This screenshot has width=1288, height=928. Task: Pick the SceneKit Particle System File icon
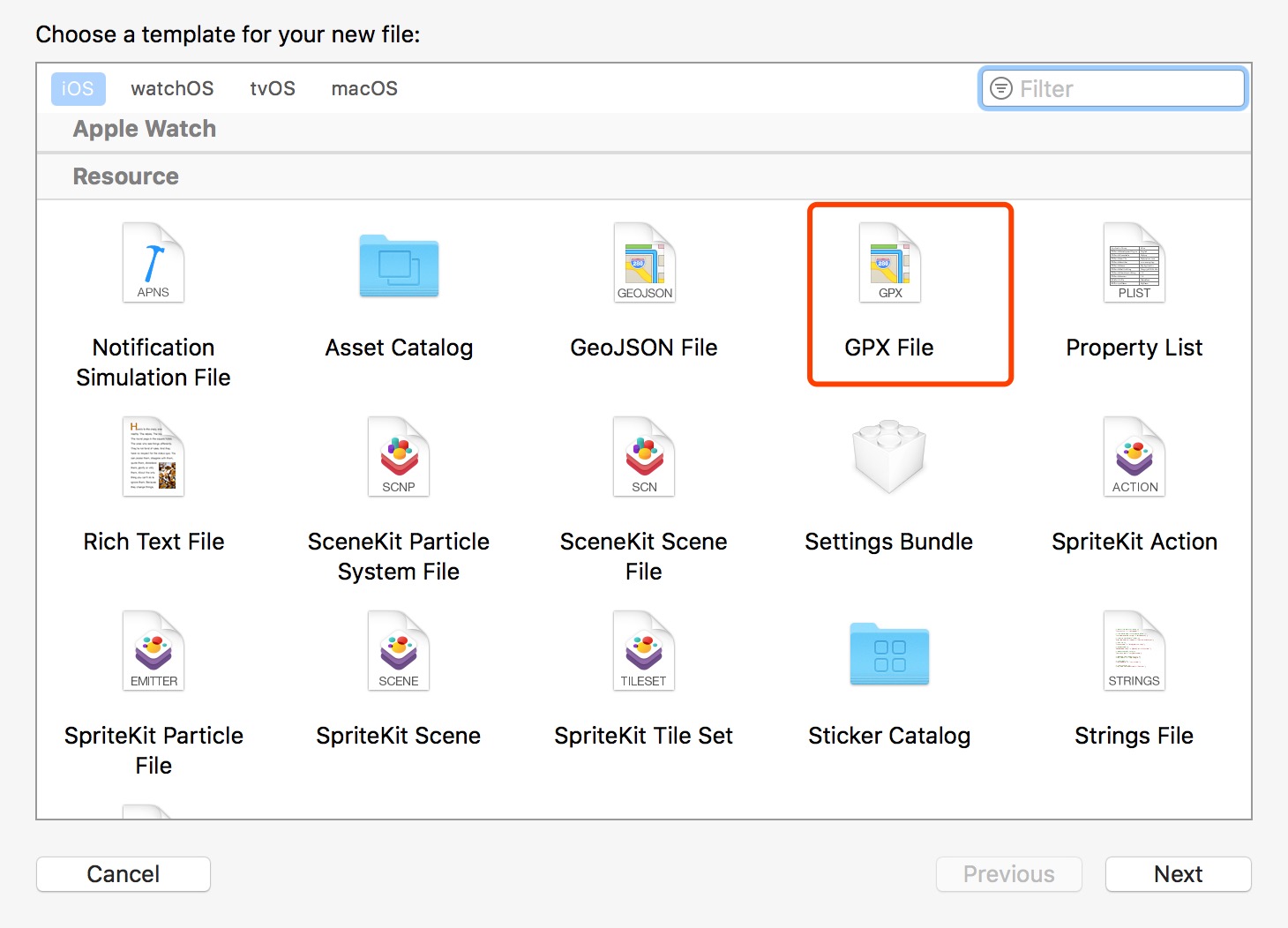399,457
